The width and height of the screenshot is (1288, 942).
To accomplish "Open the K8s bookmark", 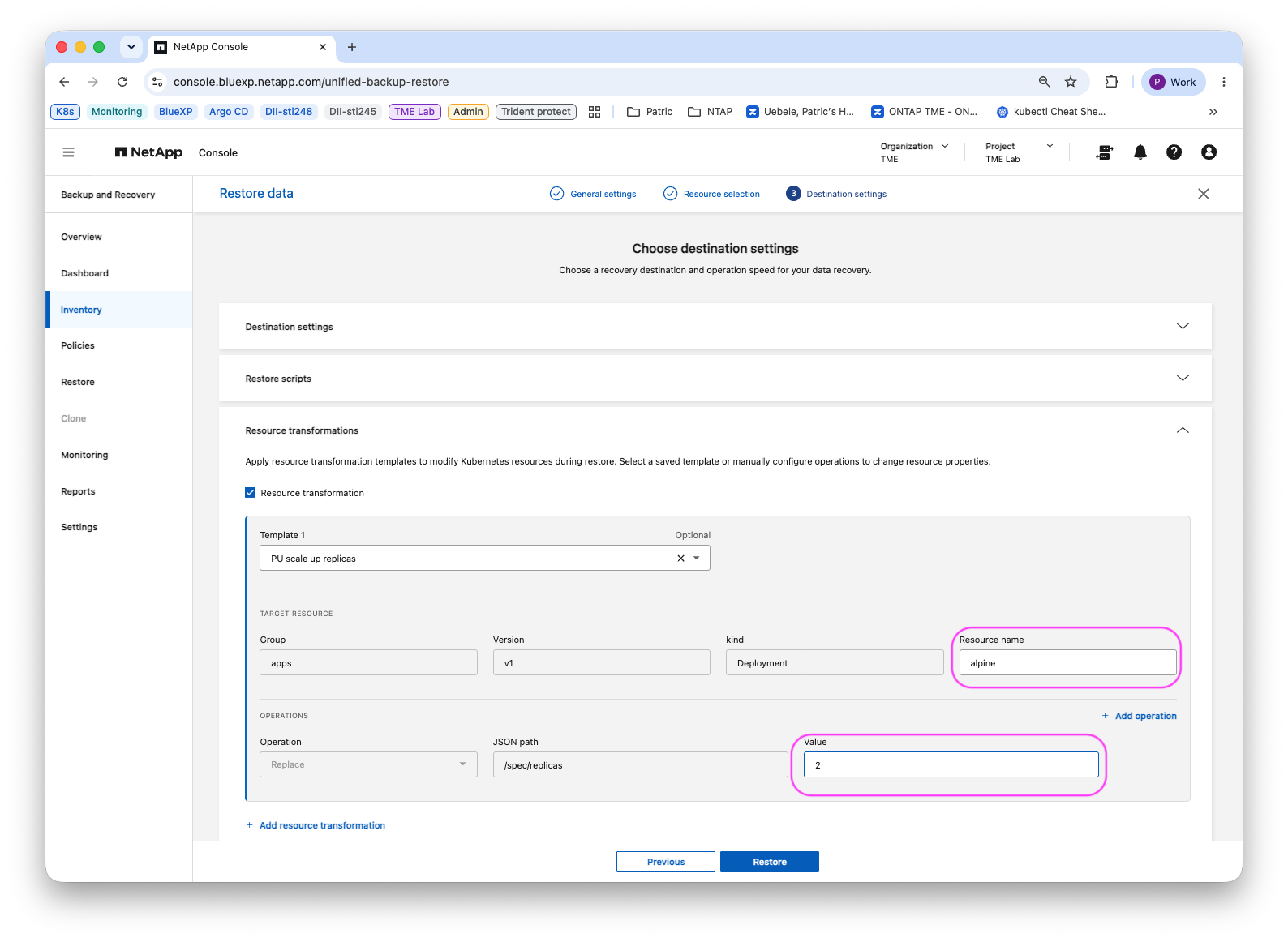I will click(x=65, y=112).
